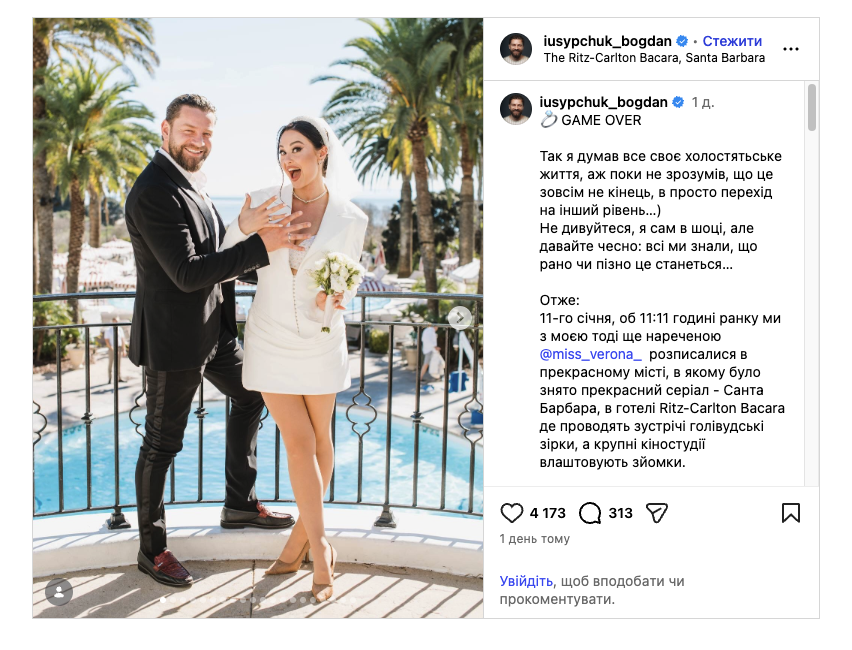Image resolution: width=852 pixels, height=650 pixels.
Task: Click the header profile avatar
Action: 516,49
